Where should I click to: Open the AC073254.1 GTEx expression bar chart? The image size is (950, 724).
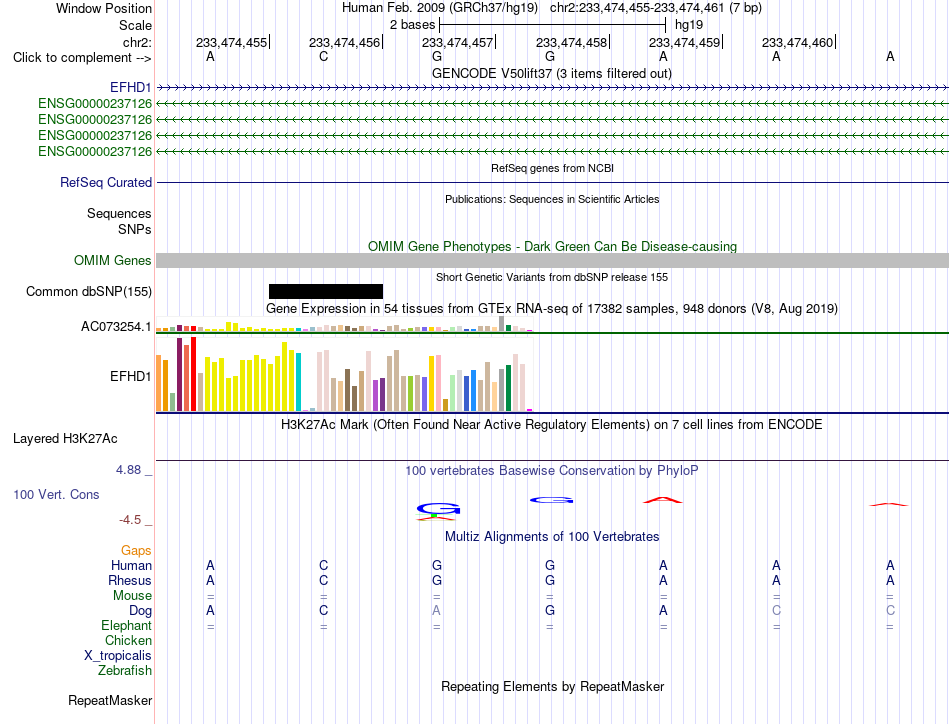click(x=344, y=326)
